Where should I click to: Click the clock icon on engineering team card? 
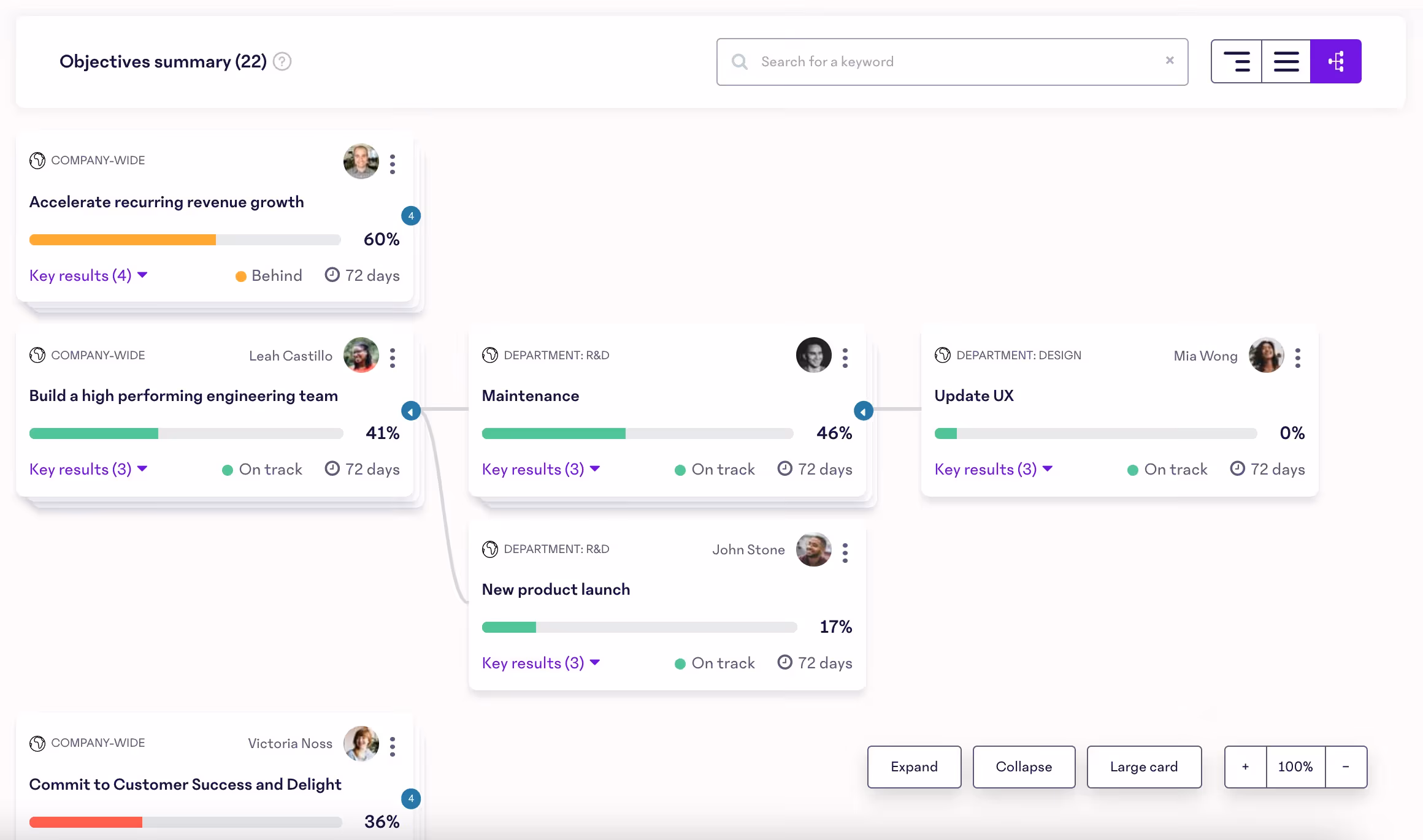pos(332,468)
